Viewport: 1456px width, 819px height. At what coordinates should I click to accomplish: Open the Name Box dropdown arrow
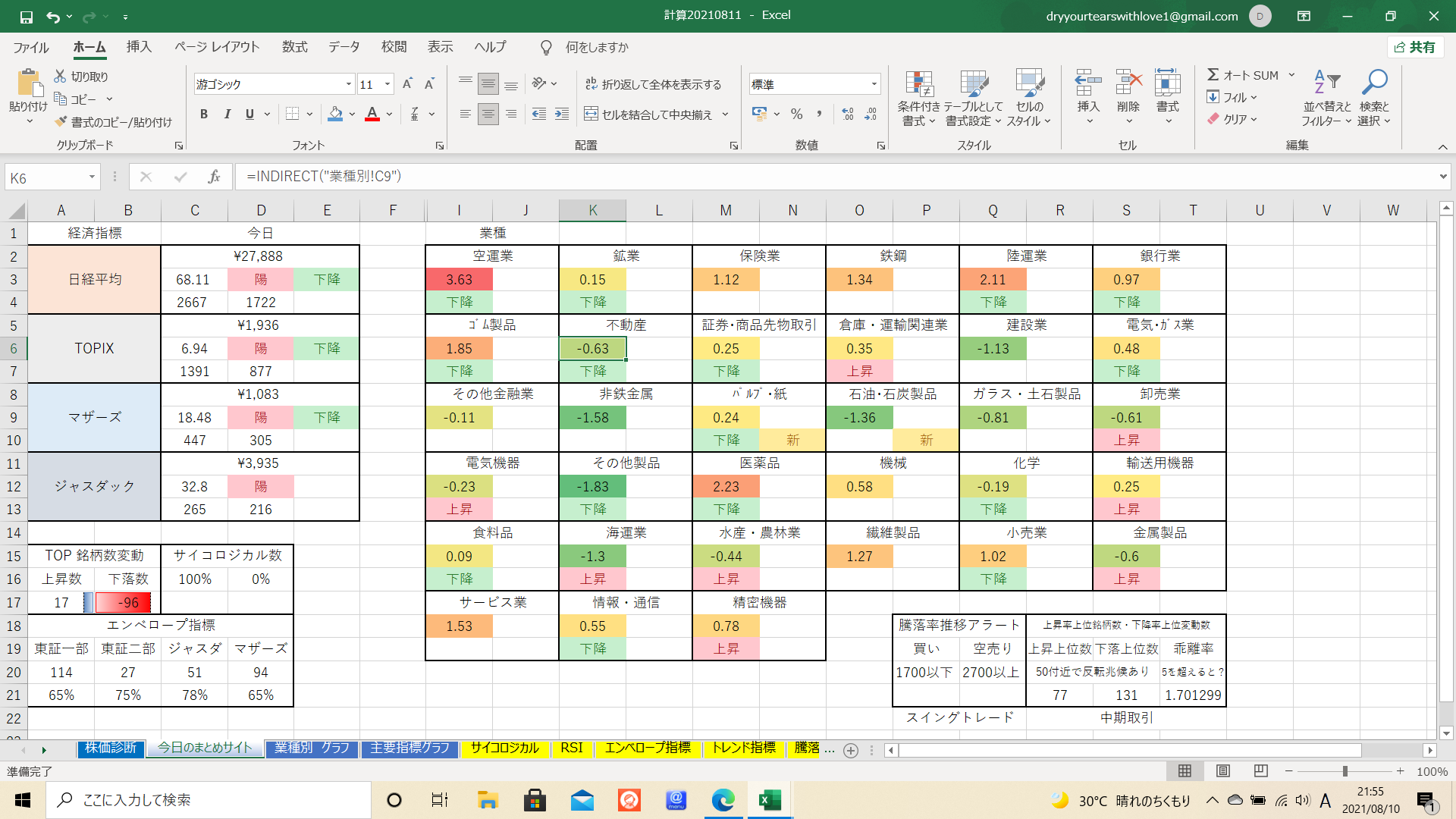[x=92, y=177]
